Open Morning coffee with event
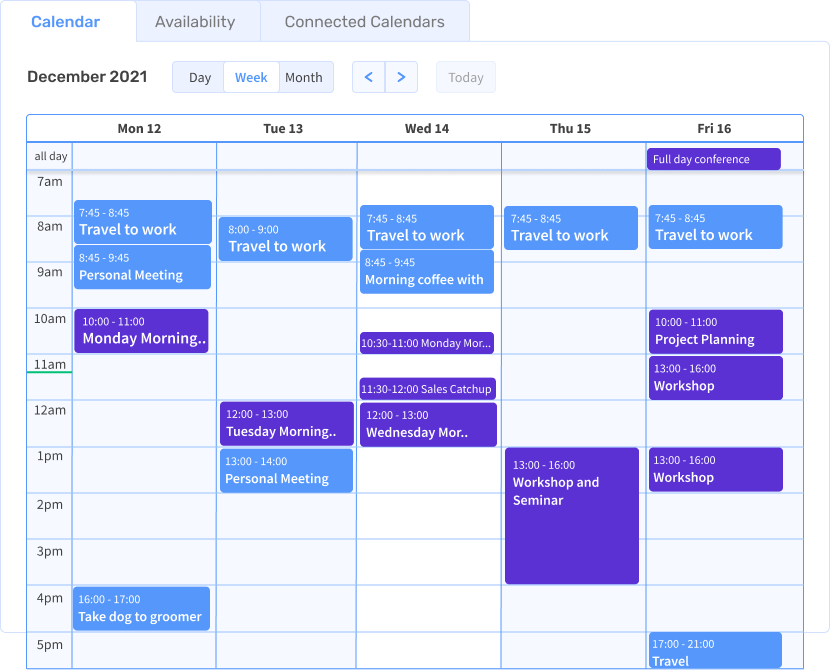 (x=427, y=272)
